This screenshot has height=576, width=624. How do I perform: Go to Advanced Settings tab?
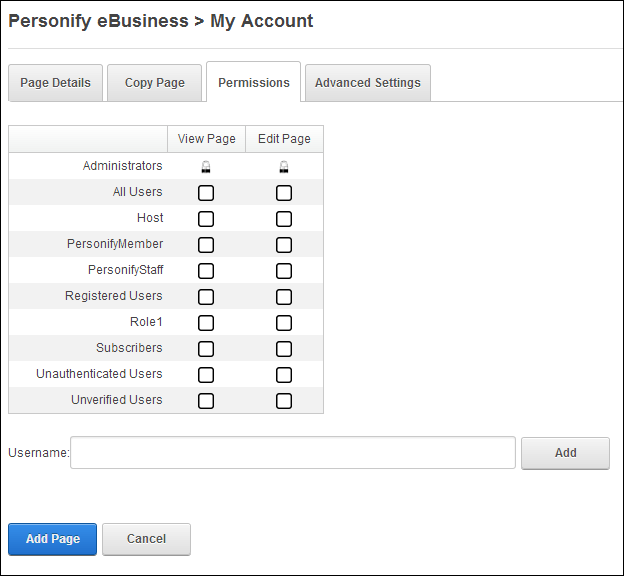pos(368,83)
